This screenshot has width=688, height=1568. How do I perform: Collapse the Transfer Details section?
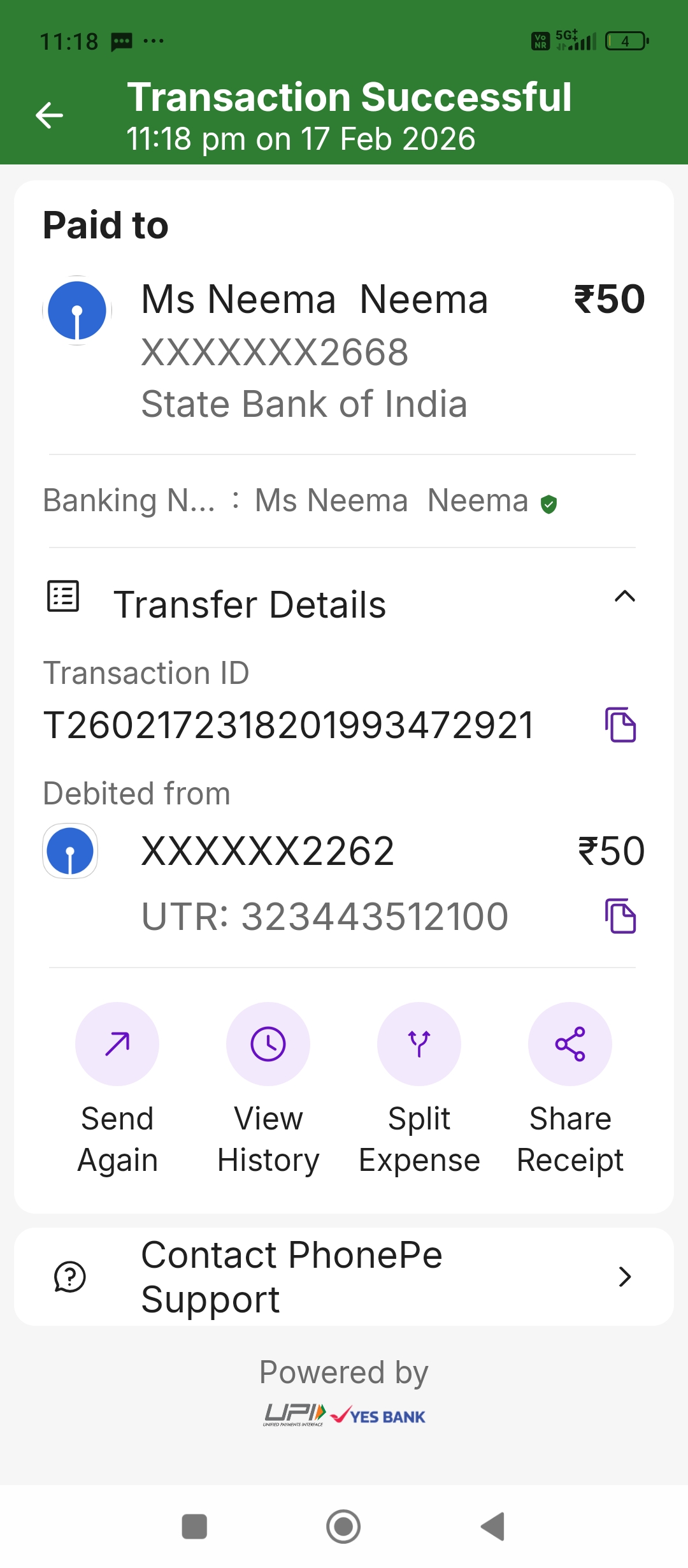[624, 597]
